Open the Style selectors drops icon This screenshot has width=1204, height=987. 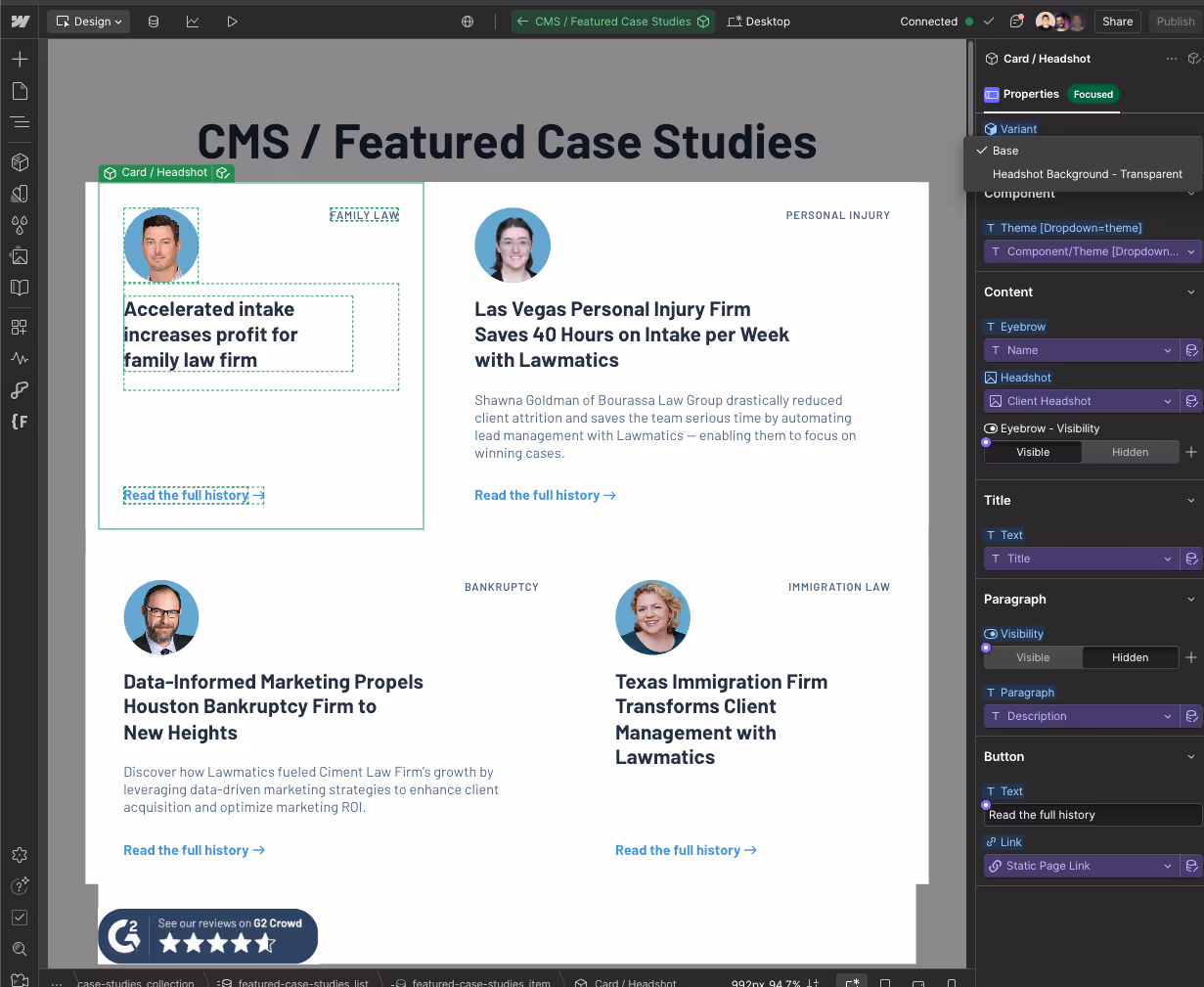click(20, 225)
